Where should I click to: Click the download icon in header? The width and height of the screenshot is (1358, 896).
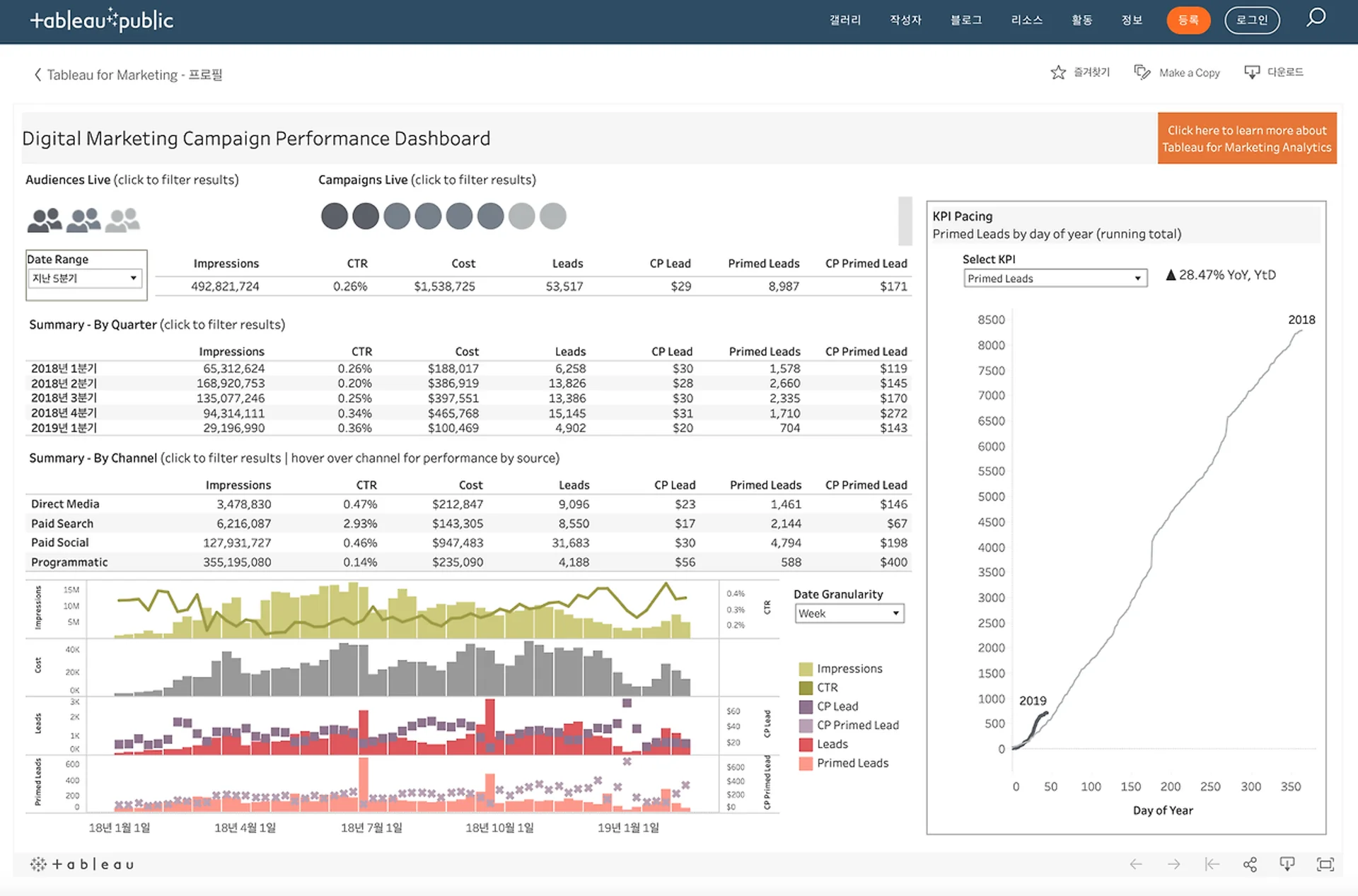[1252, 72]
